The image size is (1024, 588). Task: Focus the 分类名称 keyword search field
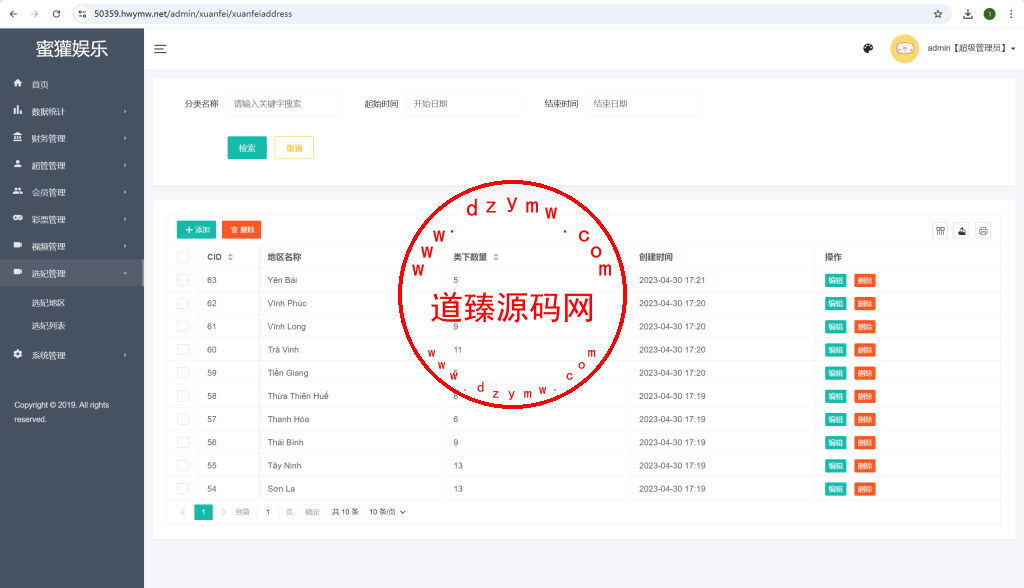284,104
